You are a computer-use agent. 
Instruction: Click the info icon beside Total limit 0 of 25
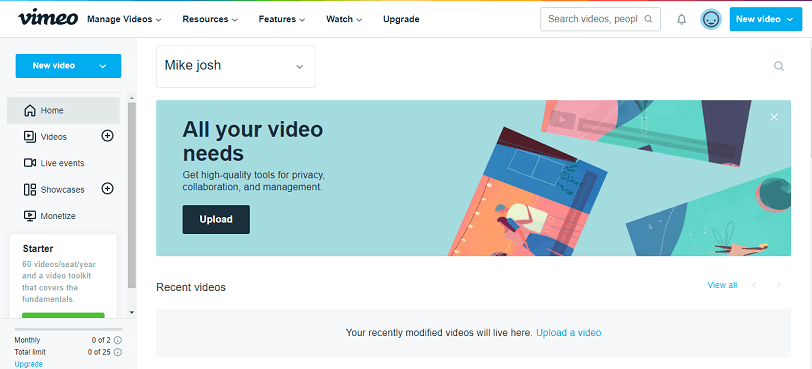point(118,352)
